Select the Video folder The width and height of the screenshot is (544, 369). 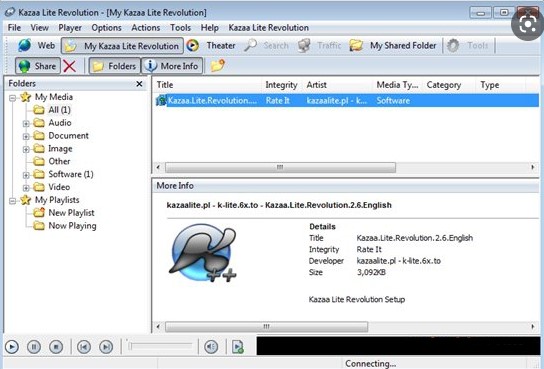[52, 187]
